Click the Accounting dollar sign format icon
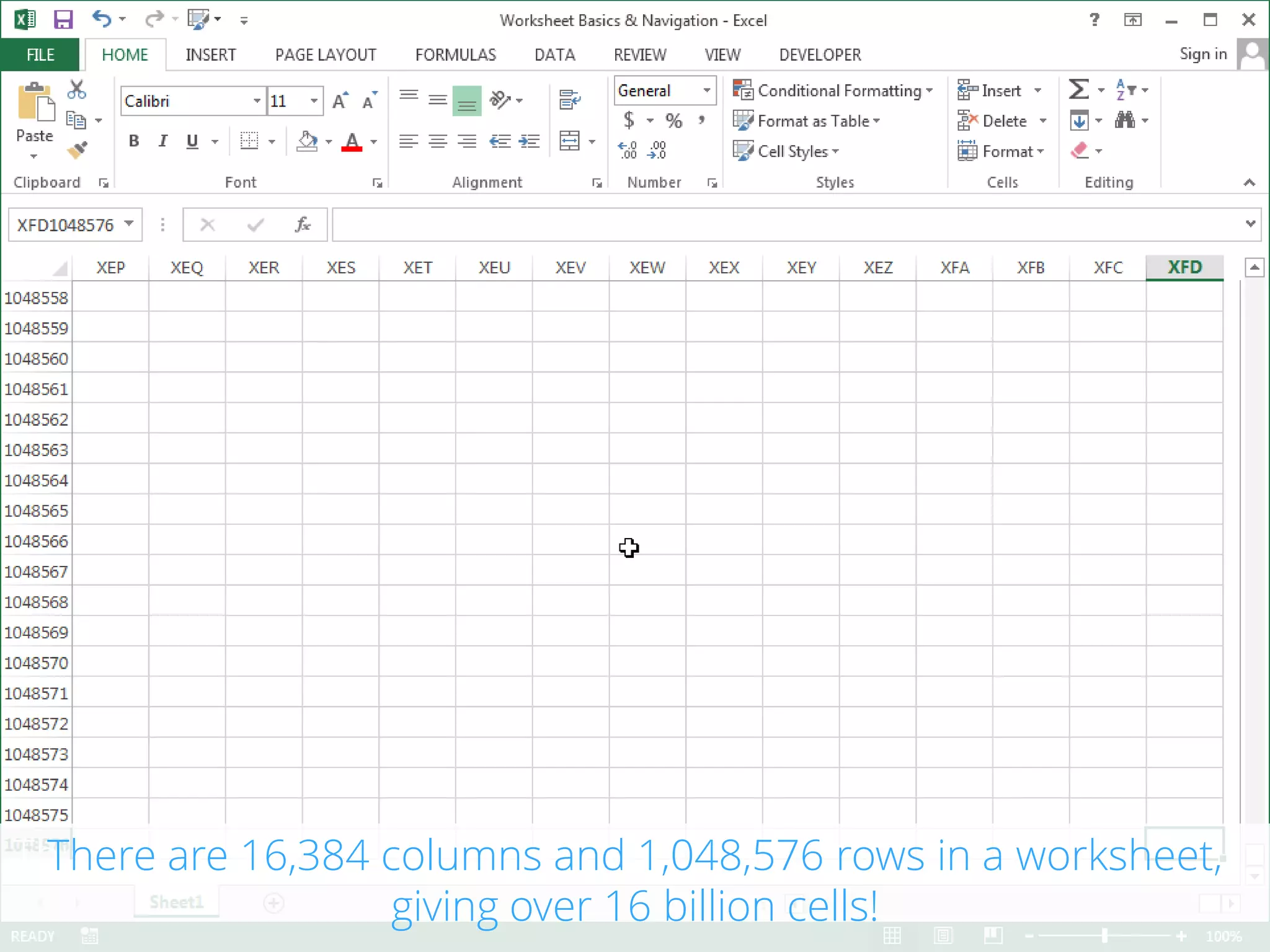 click(629, 120)
